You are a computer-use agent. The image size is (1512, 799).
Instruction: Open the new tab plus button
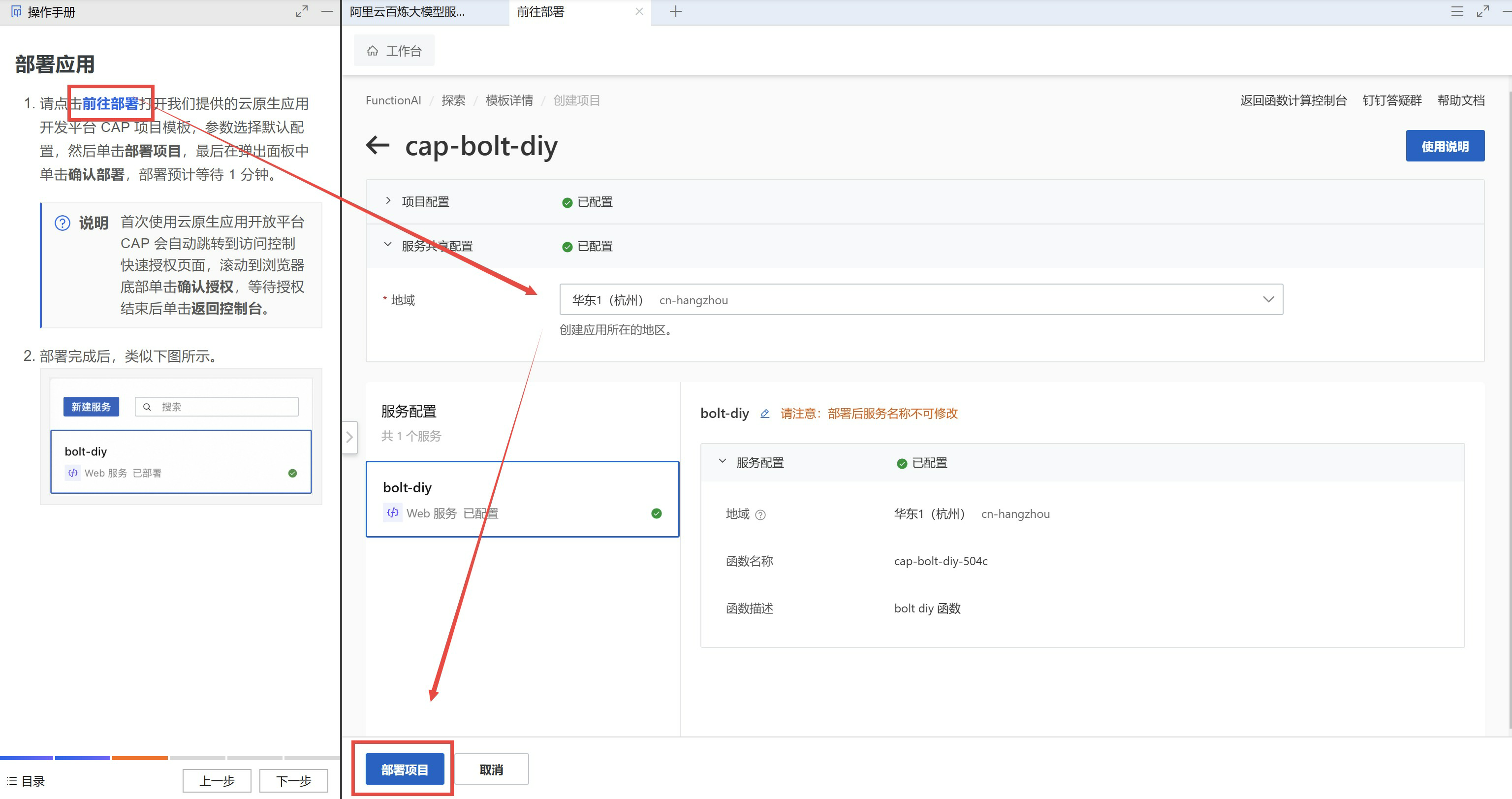[676, 12]
